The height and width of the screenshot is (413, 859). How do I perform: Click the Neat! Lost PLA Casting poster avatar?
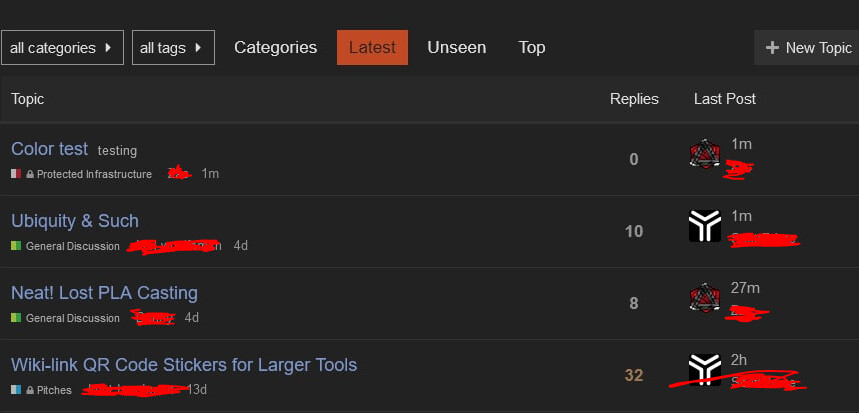(705, 297)
